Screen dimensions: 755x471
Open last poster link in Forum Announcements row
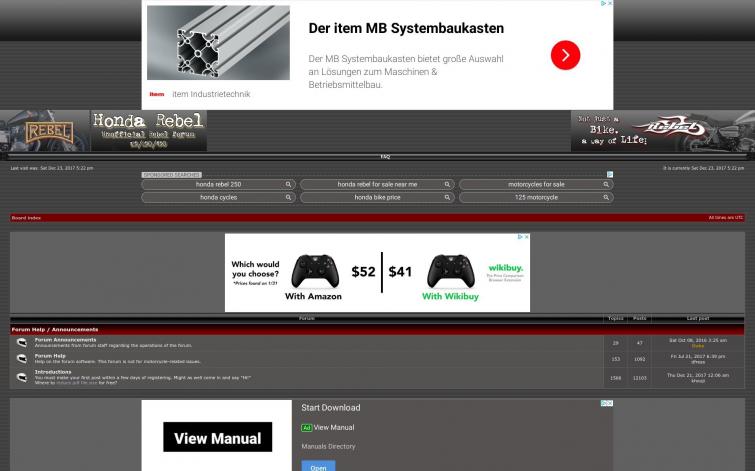pyautogui.click(x=698, y=346)
